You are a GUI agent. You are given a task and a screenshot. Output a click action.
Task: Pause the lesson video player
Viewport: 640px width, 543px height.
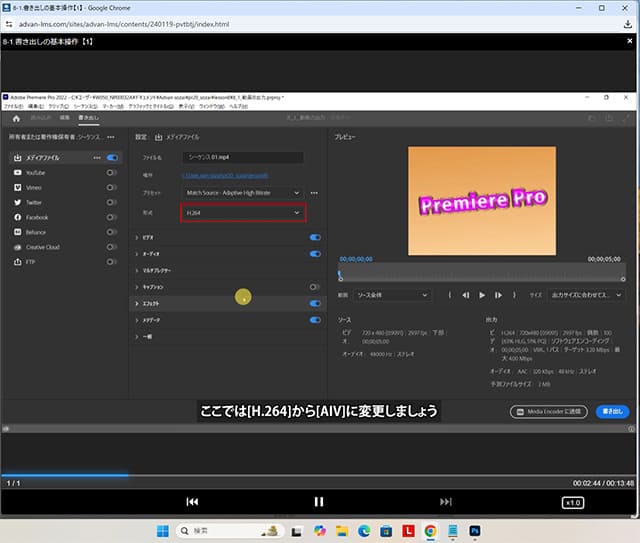pos(319,501)
